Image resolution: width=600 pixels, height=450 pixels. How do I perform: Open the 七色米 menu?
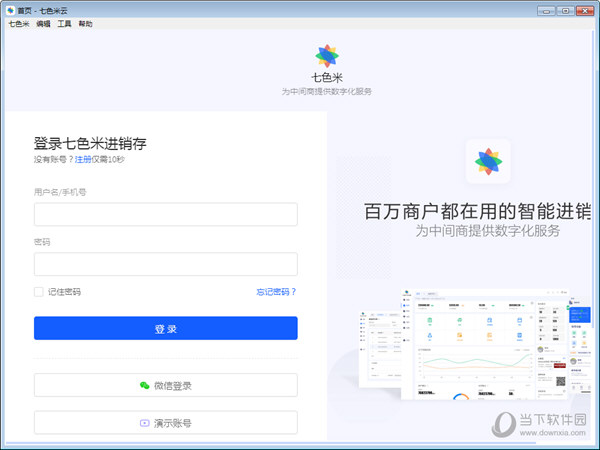click(19, 24)
